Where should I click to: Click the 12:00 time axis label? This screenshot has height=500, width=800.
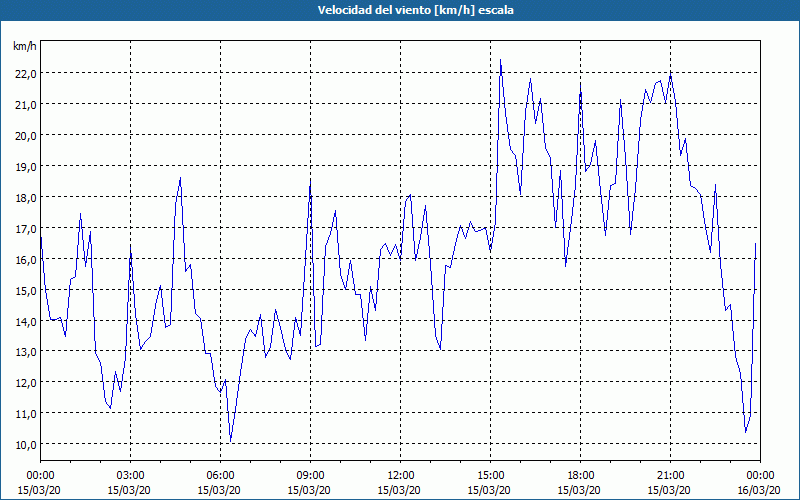401,476
